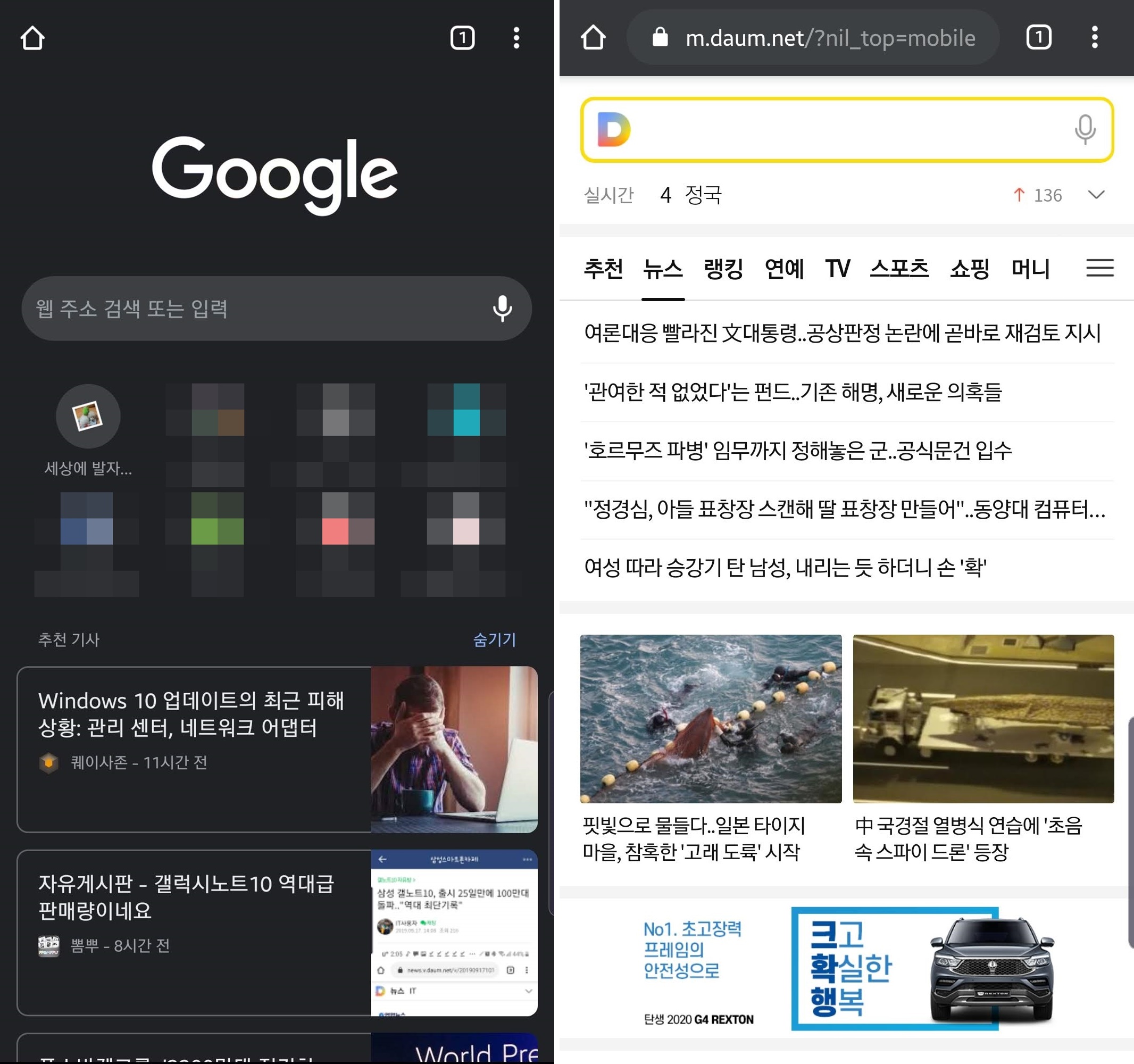Tap the home icon in left browser
This screenshot has width=1134, height=1064.
point(32,38)
